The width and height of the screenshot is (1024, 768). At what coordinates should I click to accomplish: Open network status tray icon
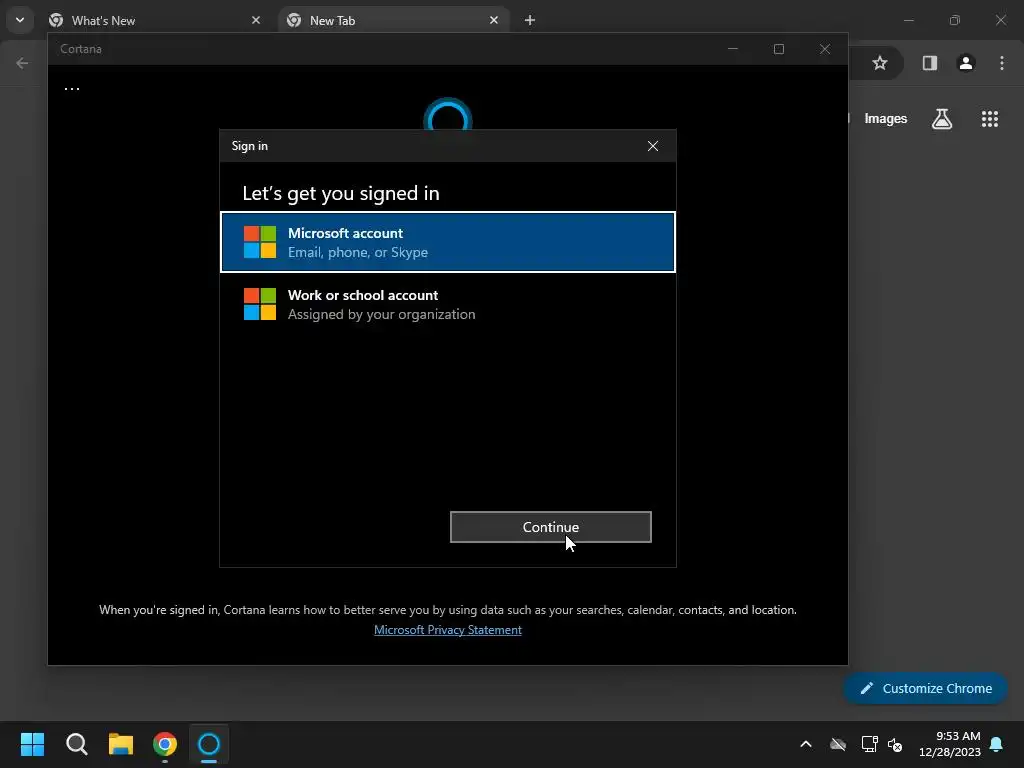tap(869, 744)
